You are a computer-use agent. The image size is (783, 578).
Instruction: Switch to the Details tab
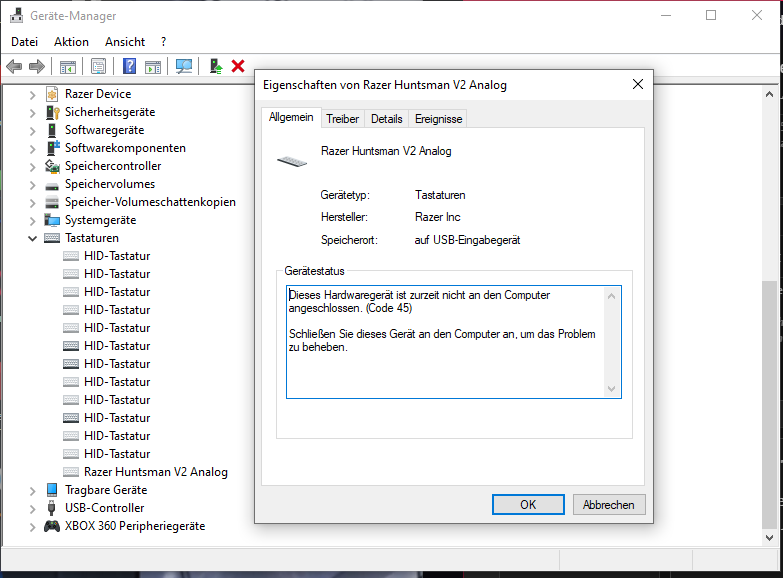tap(387, 119)
